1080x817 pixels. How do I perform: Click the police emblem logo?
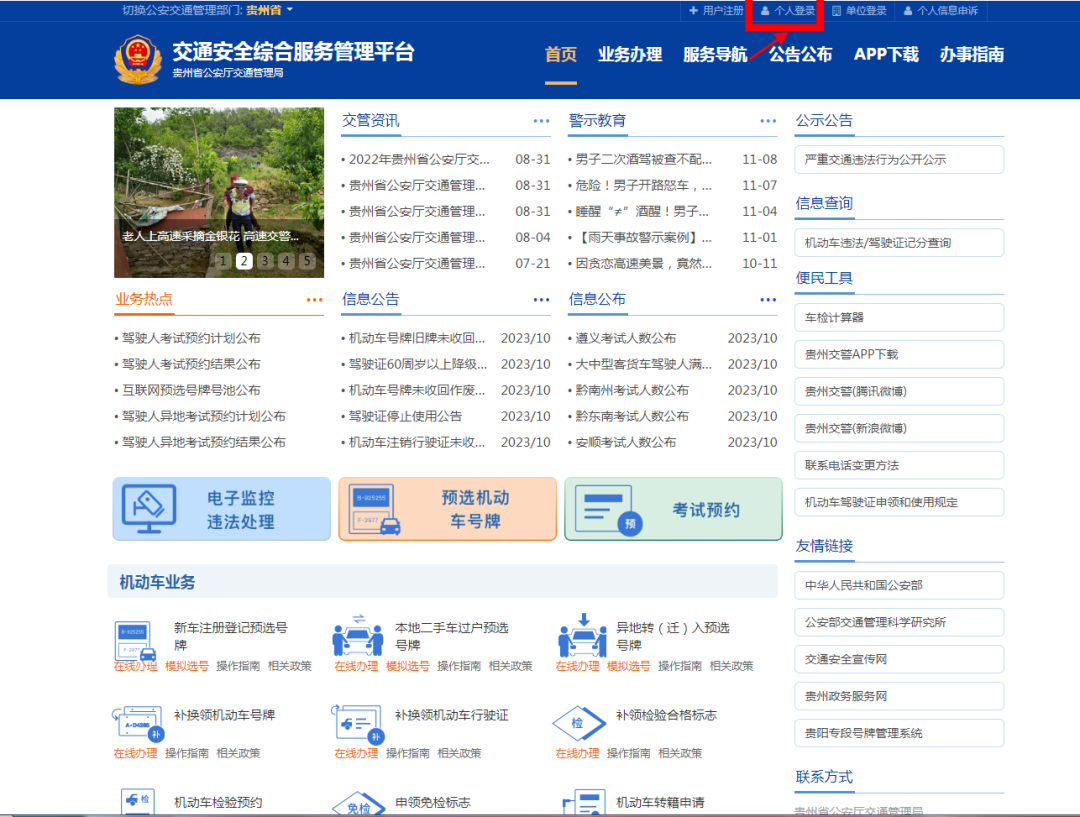tap(138, 60)
